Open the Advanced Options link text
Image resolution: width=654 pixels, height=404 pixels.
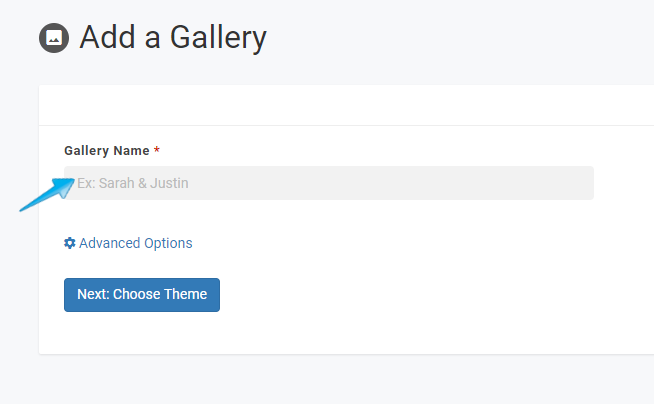(136, 243)
